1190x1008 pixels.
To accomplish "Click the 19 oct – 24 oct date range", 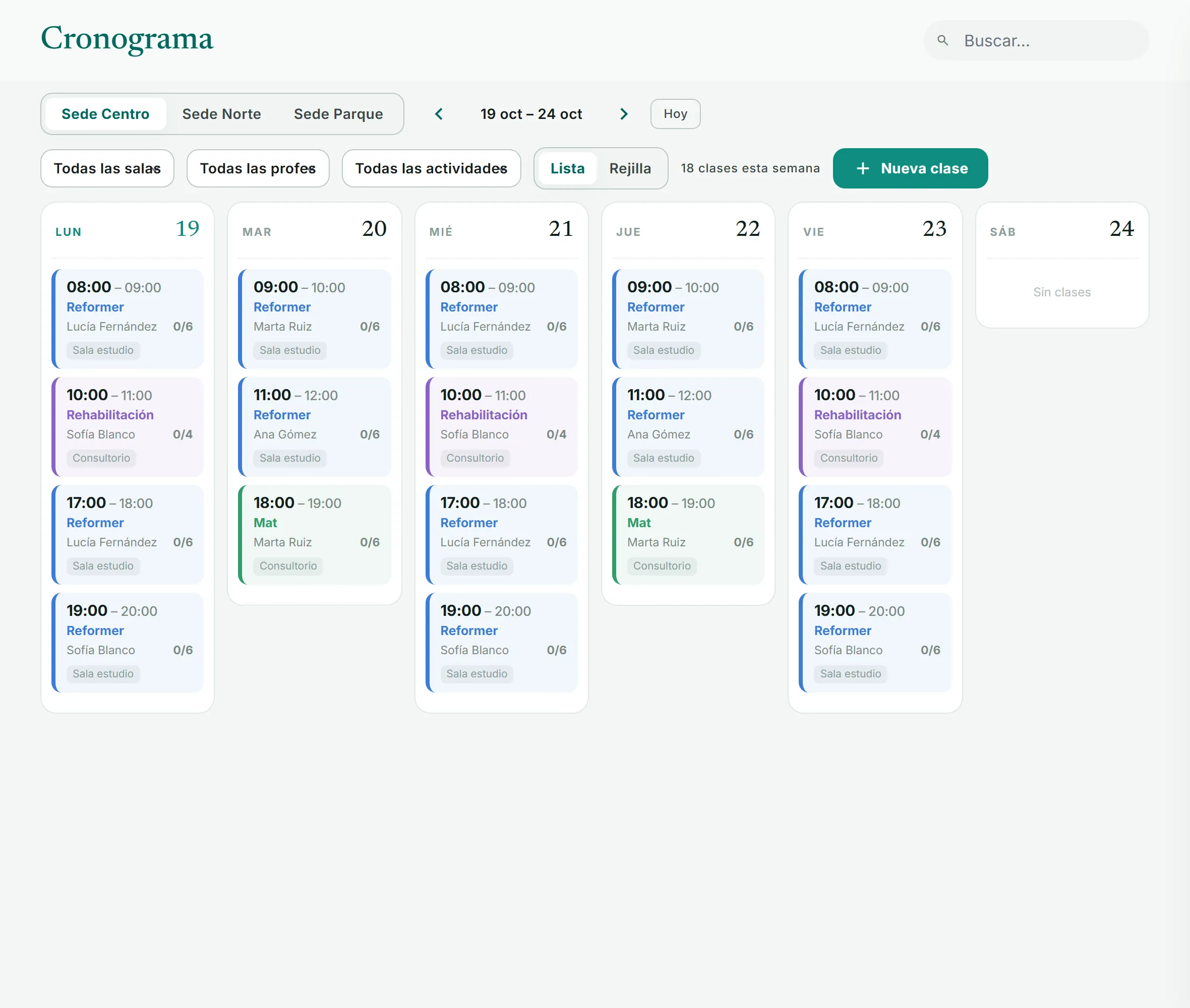I will pyautogui.click(x=531, y=114).
